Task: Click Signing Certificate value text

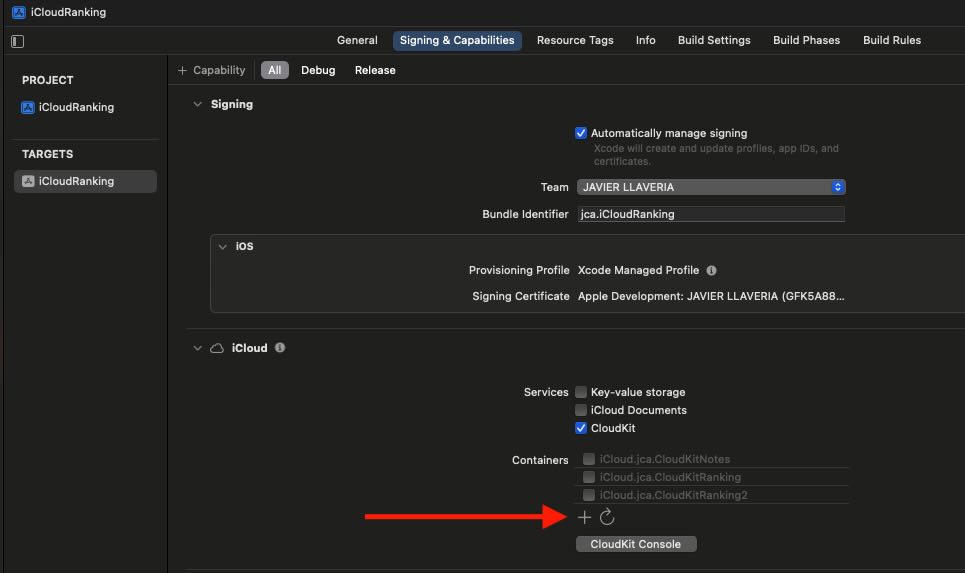Action: point(711,296)
